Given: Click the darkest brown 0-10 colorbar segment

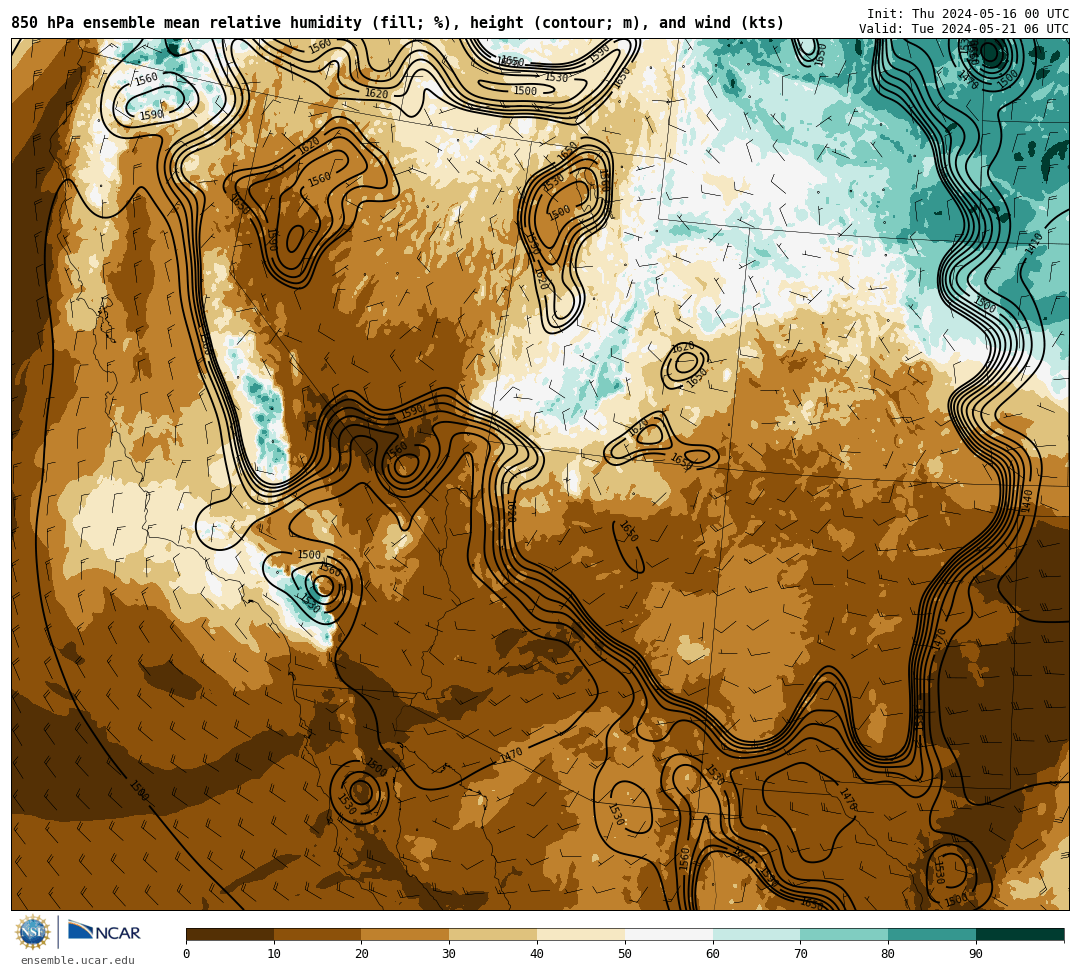Looking at the screenshot, I should point(230,934).
